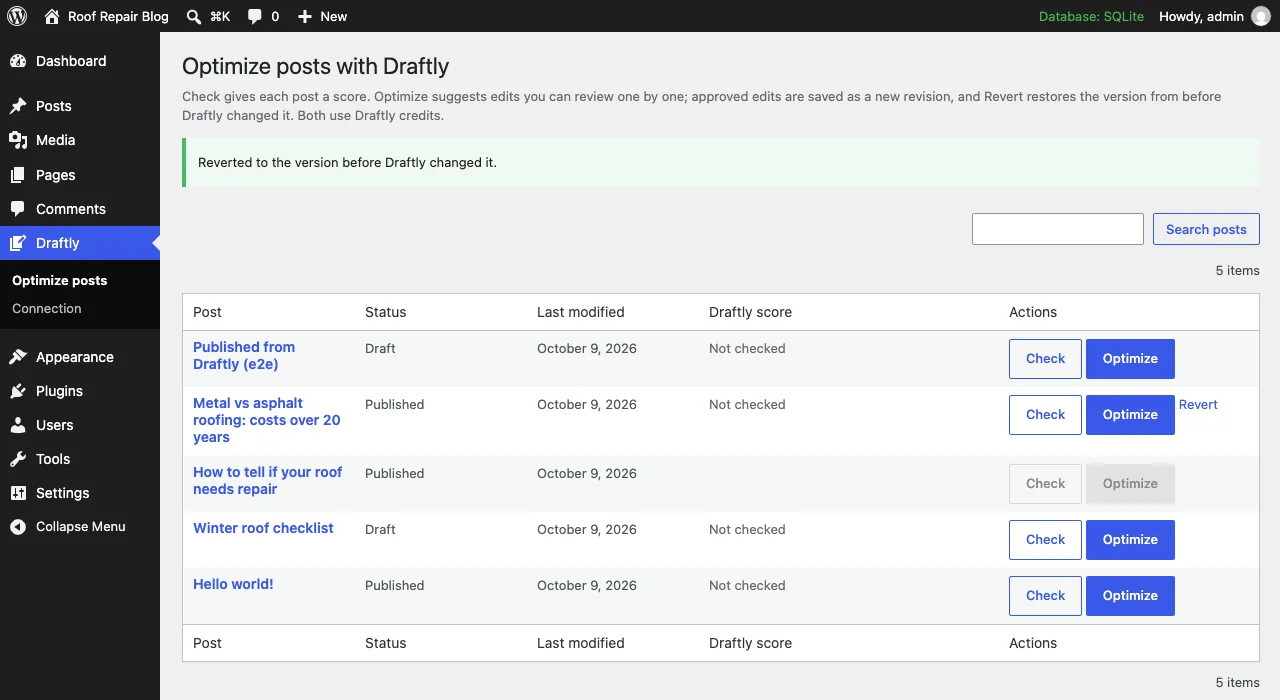This screenshot has height=700, width=1280.
Task: Check the Metal vs asphalt roofing post
Action: point(1045,415)
